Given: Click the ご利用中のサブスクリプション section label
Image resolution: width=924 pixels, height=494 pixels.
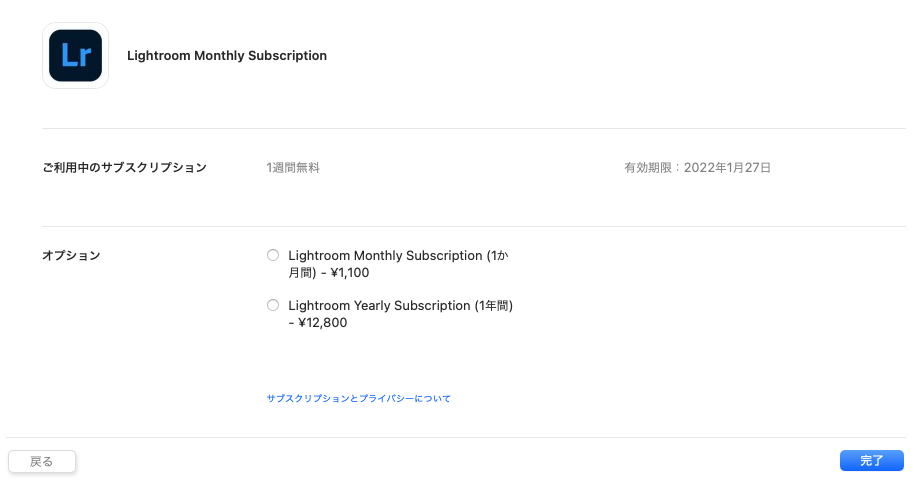Looking at the screenshot, I should click(x=124, y=168).
